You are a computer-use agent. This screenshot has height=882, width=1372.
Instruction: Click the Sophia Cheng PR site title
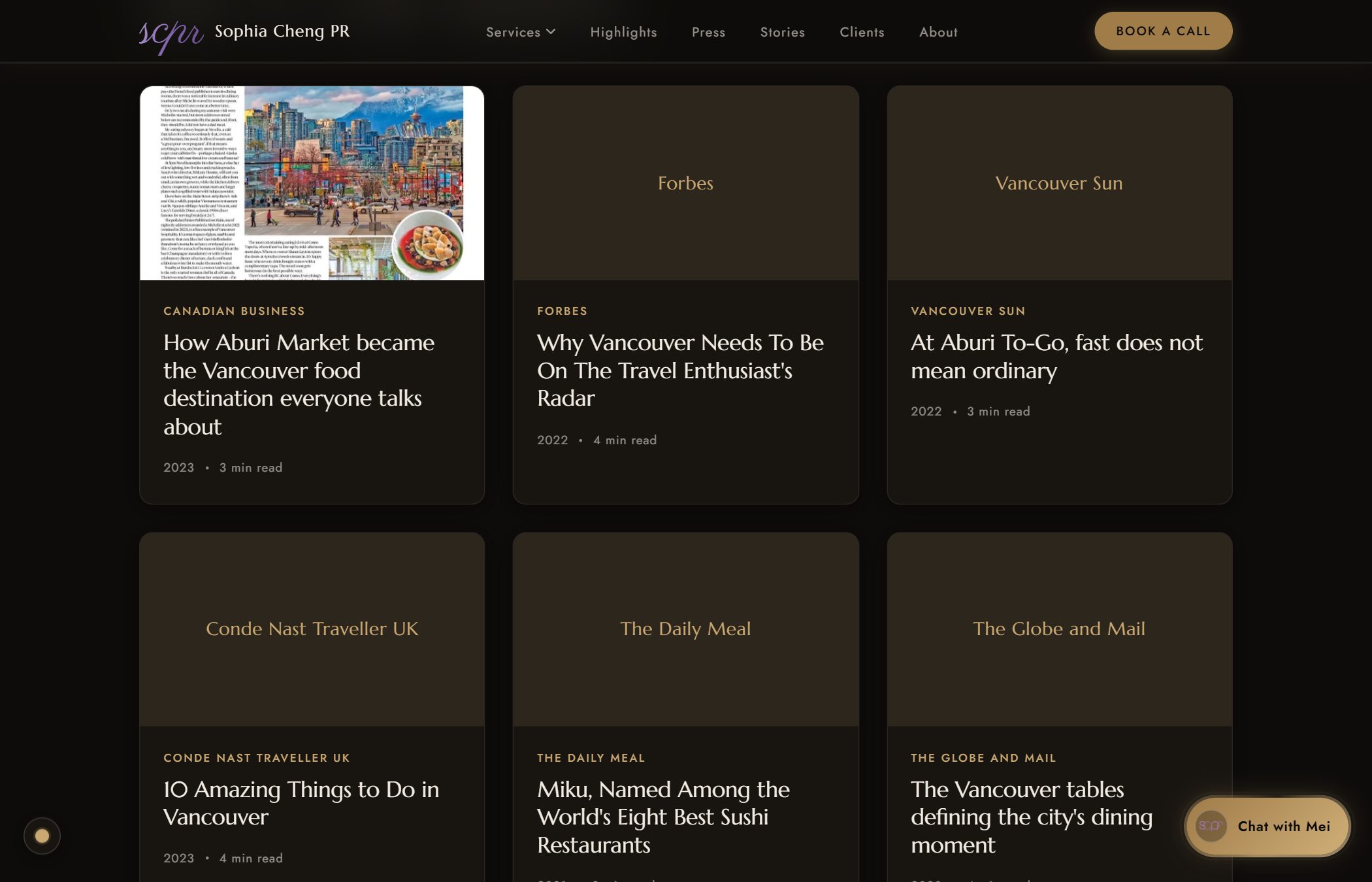click(282, 31)
